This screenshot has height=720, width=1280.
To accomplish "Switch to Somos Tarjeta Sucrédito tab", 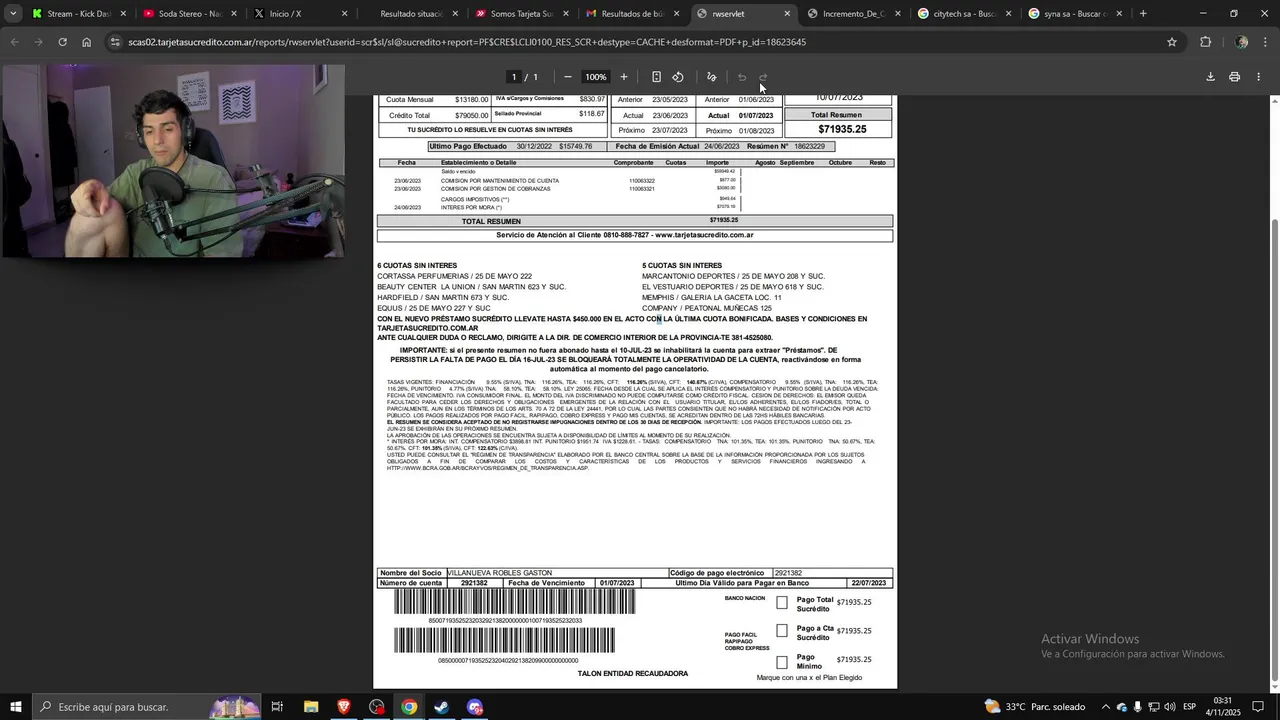I will pyautogui.click(x=521, y=14).
